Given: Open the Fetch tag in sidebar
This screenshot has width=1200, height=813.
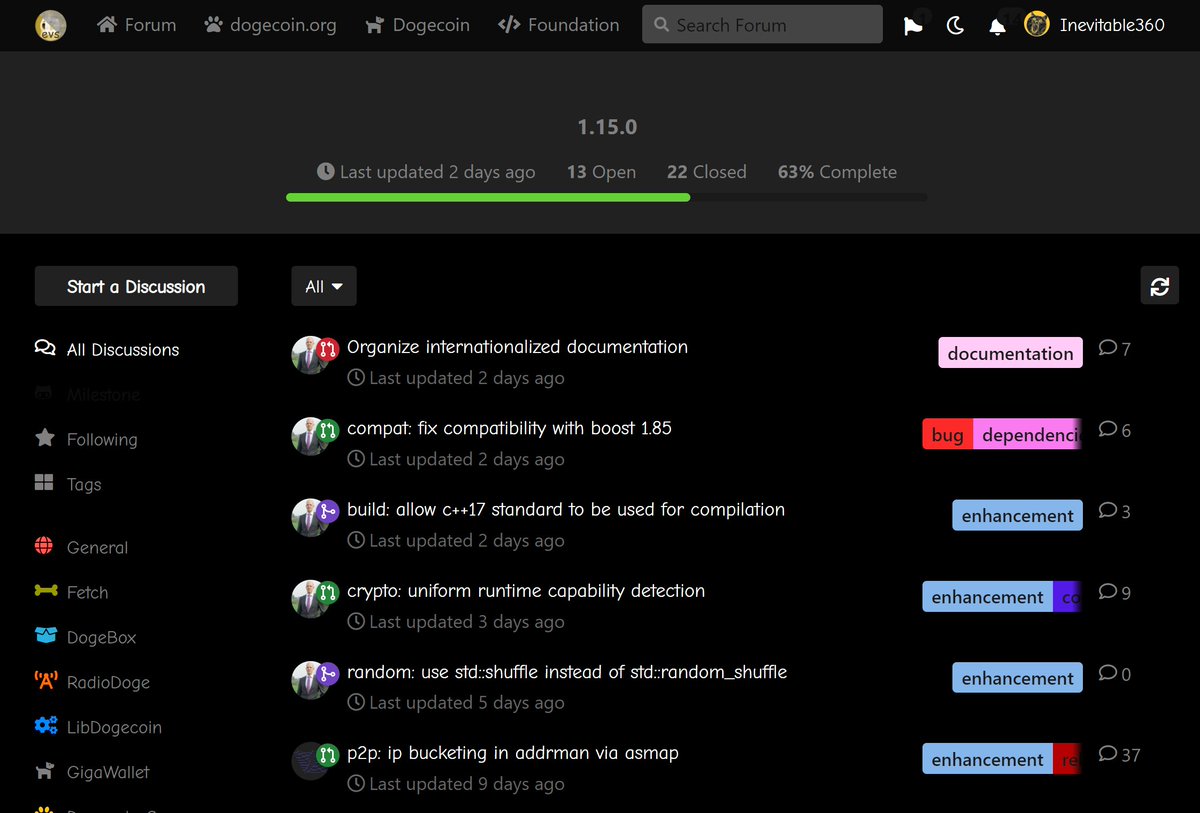Looking at the screenshot, I should [x=87, y=592].
